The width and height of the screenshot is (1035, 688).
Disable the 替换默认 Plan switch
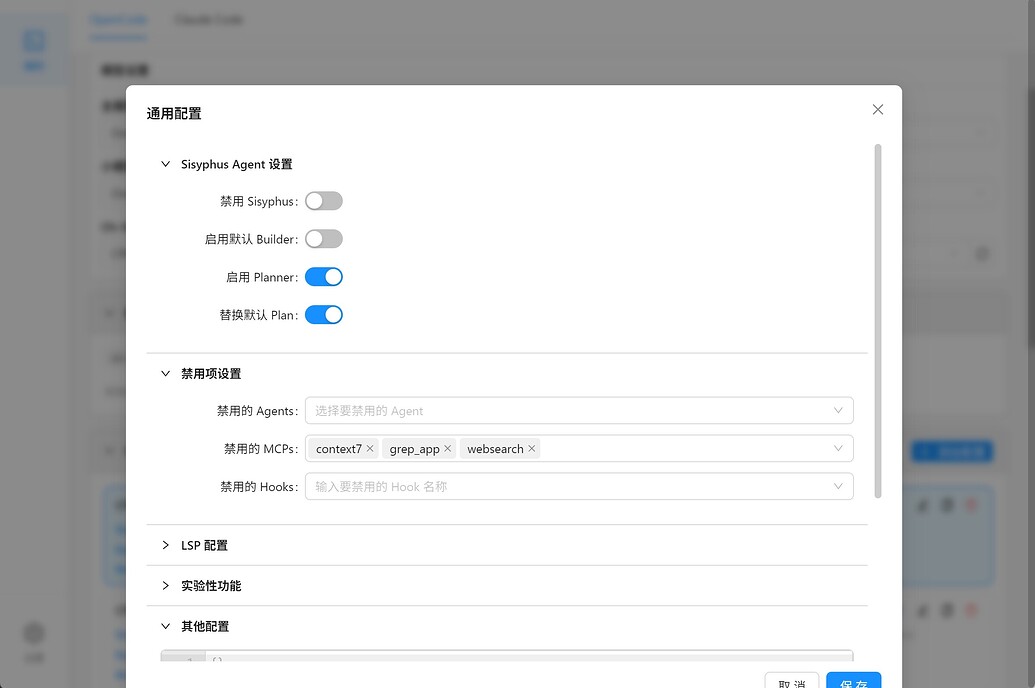[x=323, y=315]
